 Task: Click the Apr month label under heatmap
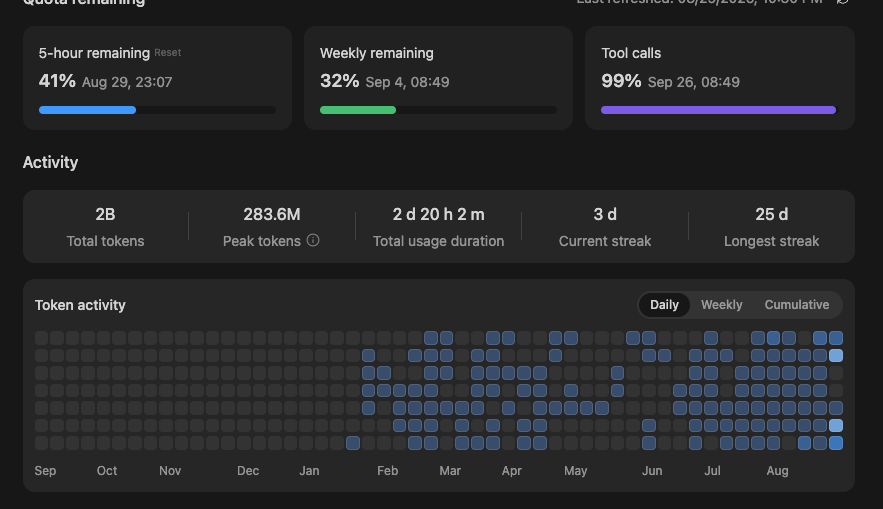coord(512,471)
